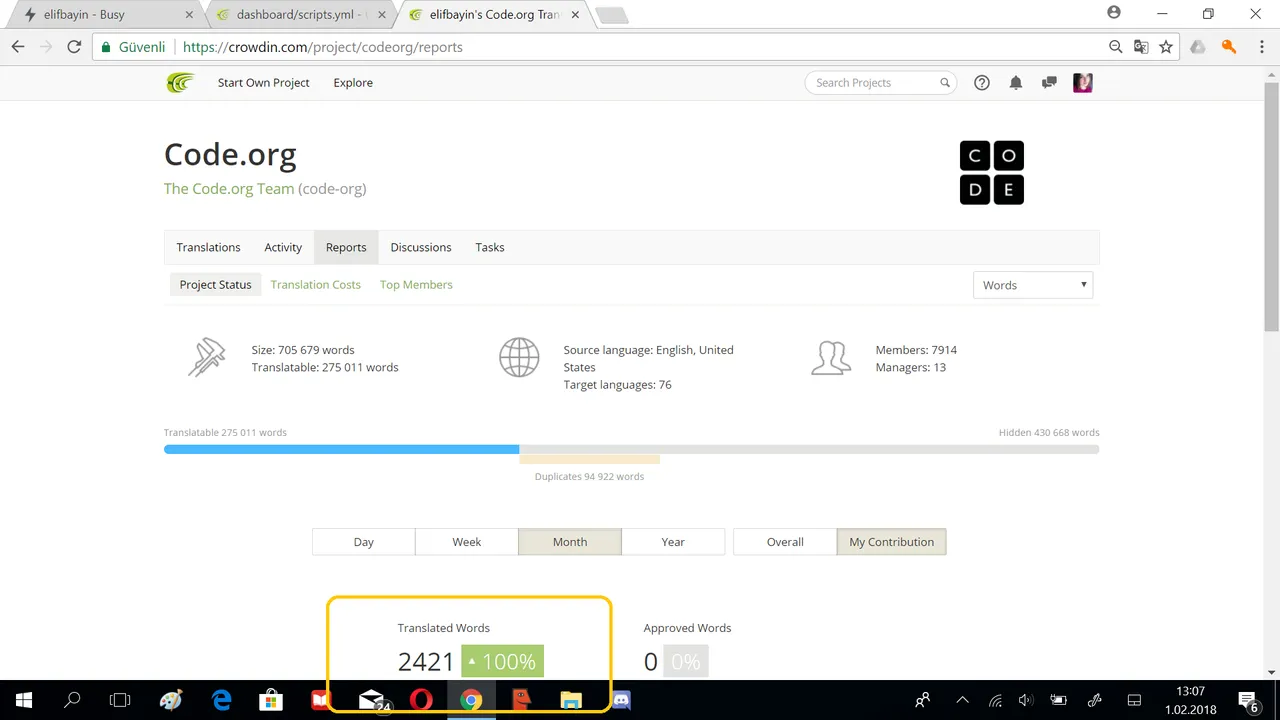The height and width of the screenshot is (720, 1280).
Task: Open the Chrome menu three dots
Action: [1260, 47]
